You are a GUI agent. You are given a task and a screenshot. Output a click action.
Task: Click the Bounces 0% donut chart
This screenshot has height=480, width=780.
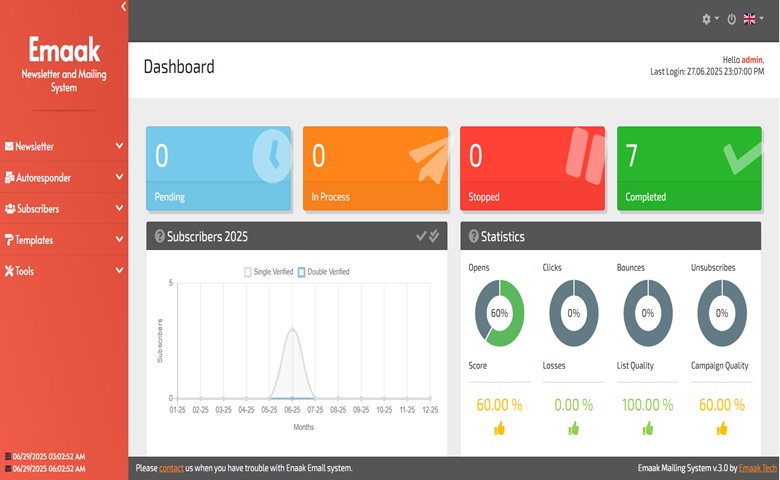648,313
